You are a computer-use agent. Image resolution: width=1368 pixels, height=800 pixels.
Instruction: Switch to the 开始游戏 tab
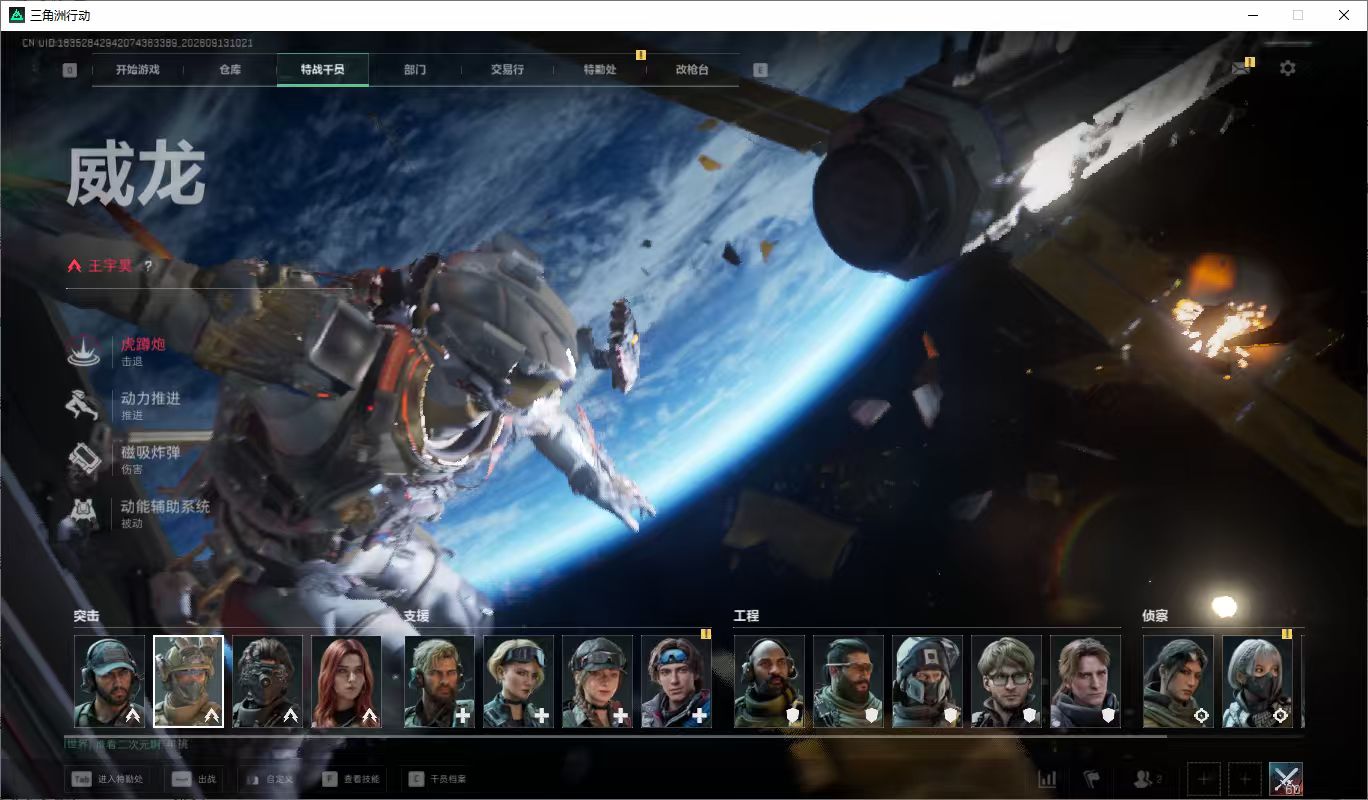138,70
